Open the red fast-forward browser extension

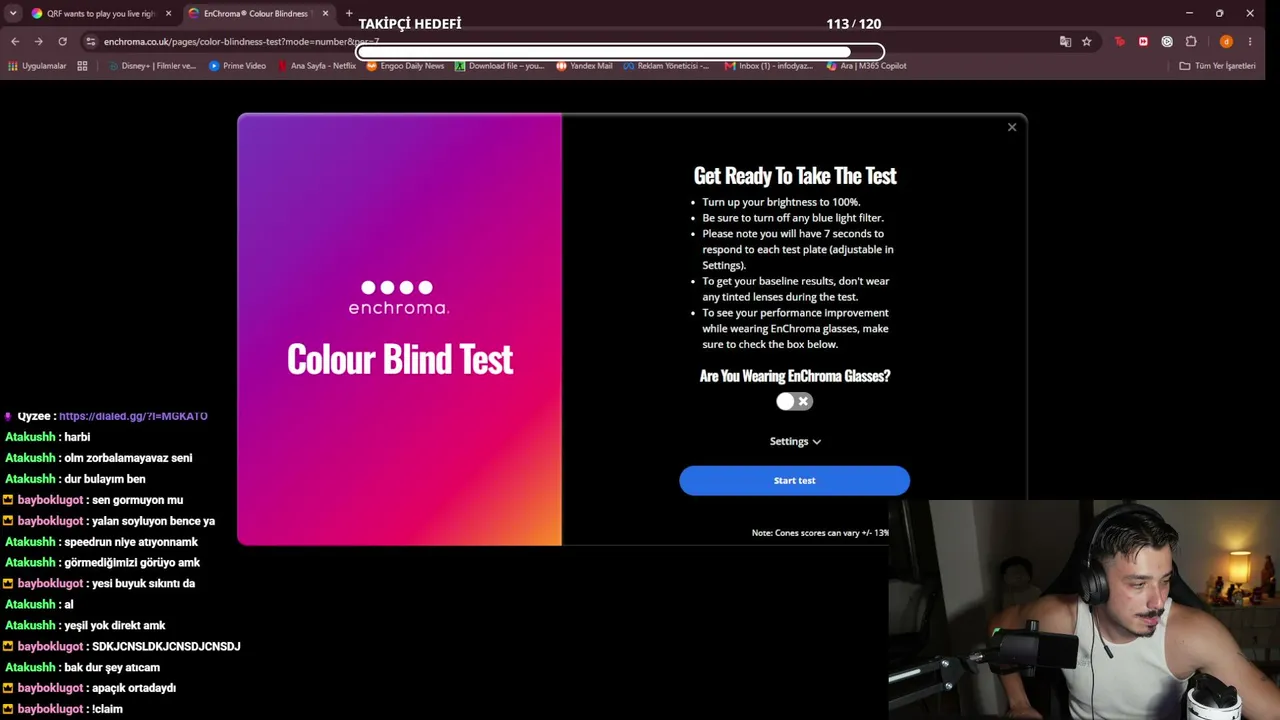point(1143,41)
